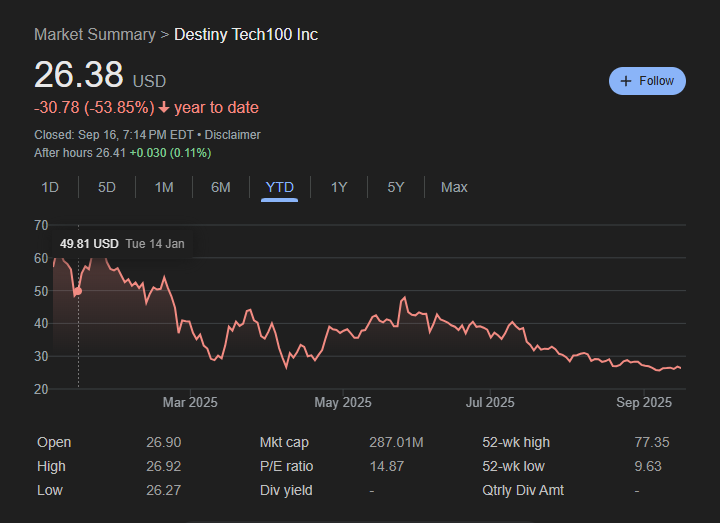Click the Closed: Sep 16 timestamp
The image size is (720, 523).
click(x=113, y=135)
